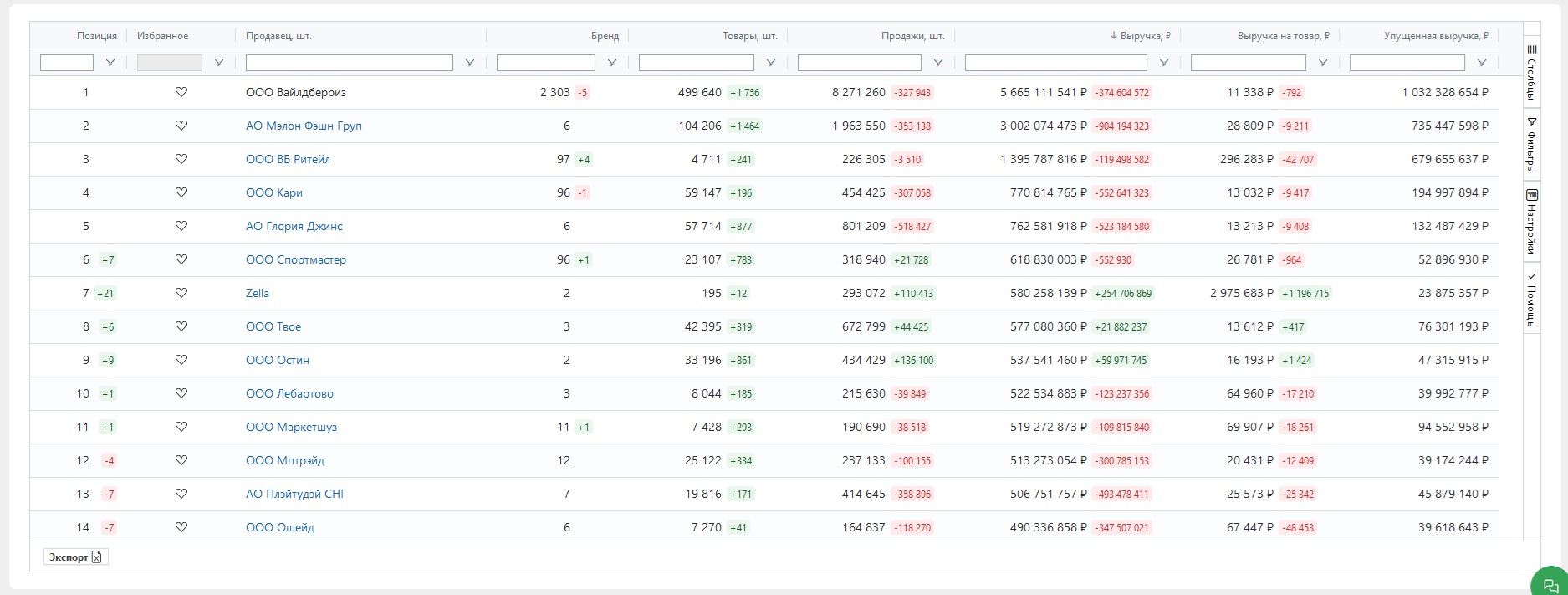Open filter funnel for Упущенная выручка

tap(1482, 63)
